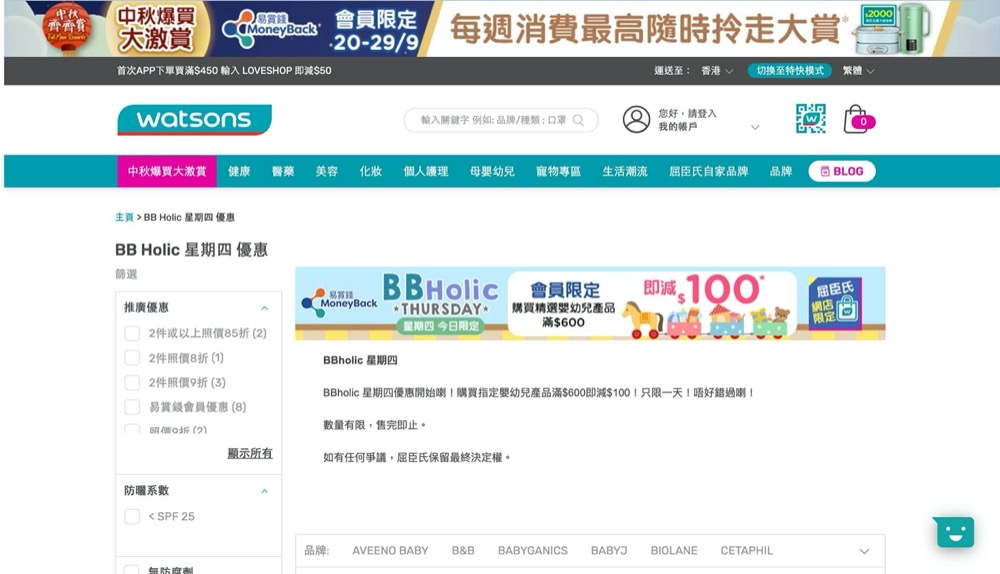Check the 2件照價9折 (3) filter

pyautogui.click(x=132, y=383)
